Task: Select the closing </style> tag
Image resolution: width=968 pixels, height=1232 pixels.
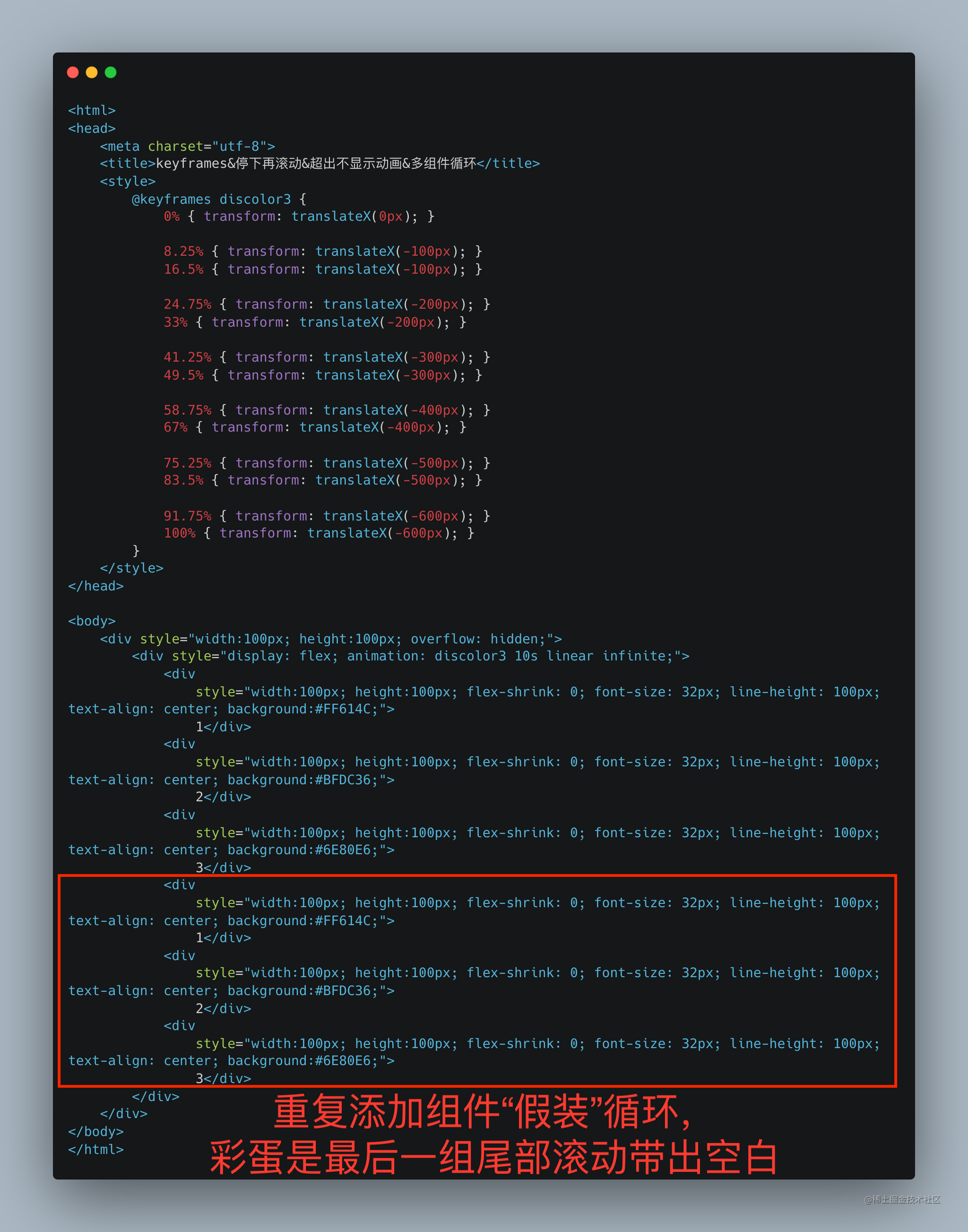Action: click(x=131, y=568)
